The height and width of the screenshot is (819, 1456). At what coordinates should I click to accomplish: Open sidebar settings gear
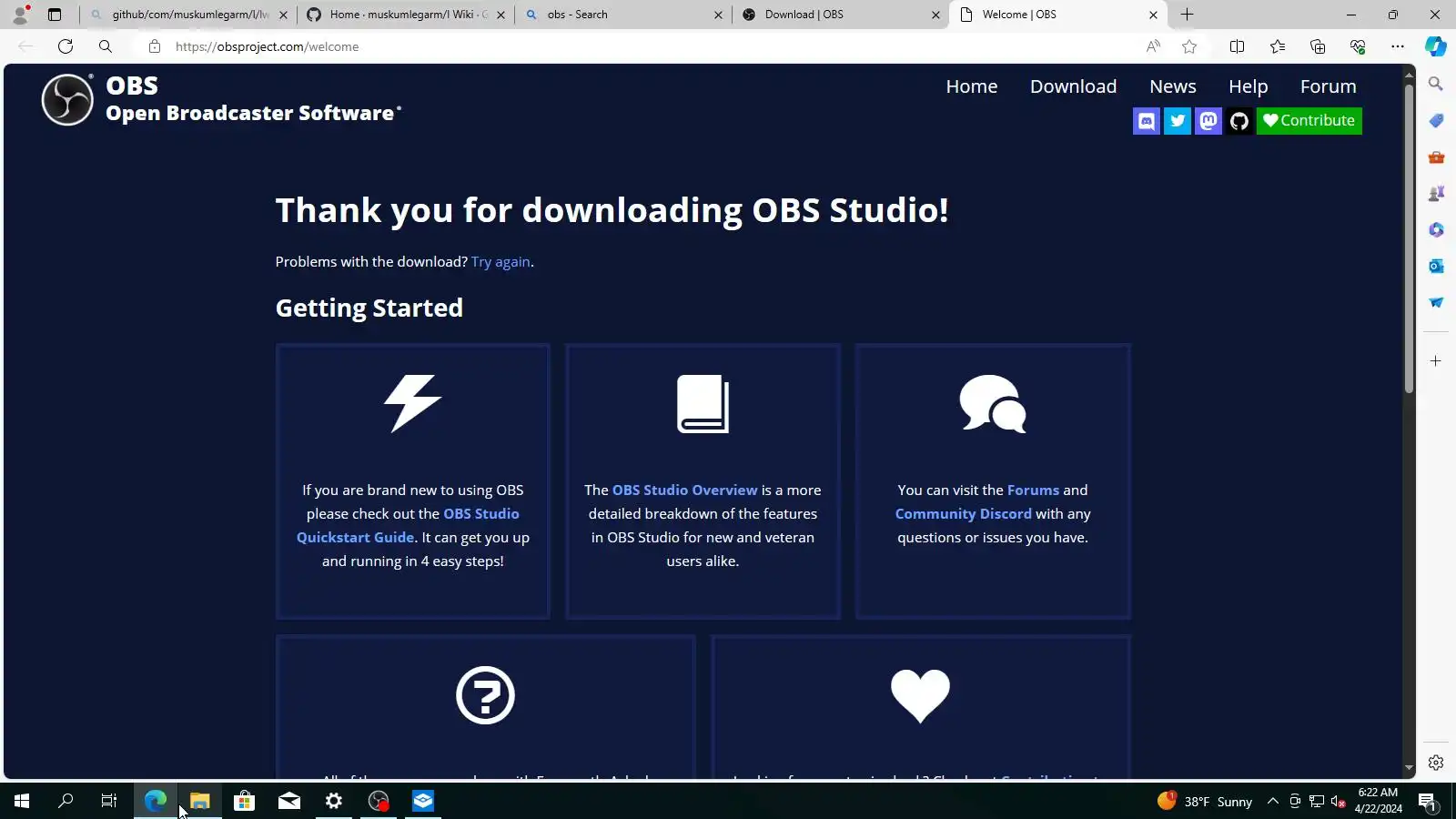1436,763
